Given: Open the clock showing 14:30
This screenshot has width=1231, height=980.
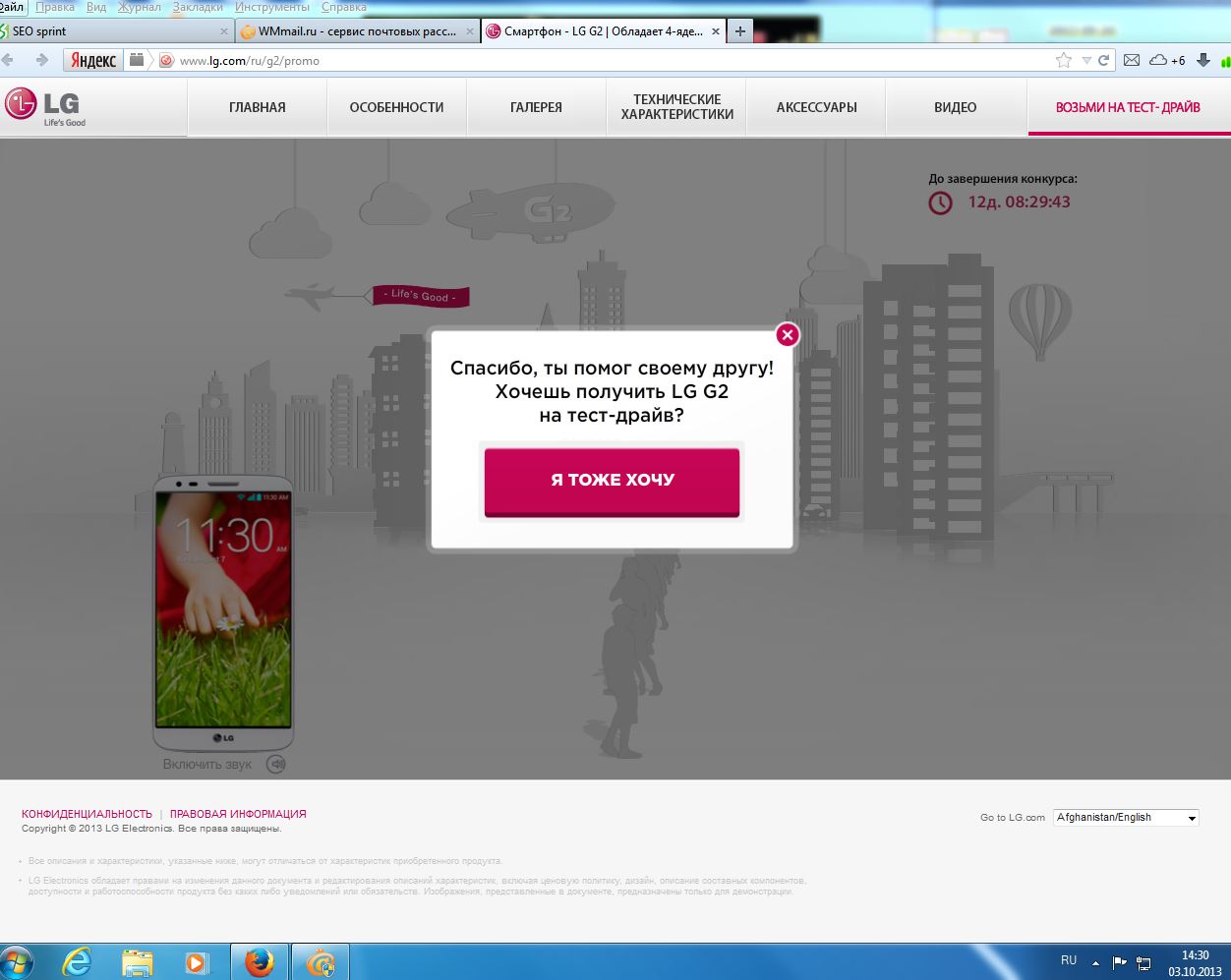Looking at the screenshot, I should (x=1195, y=963).
